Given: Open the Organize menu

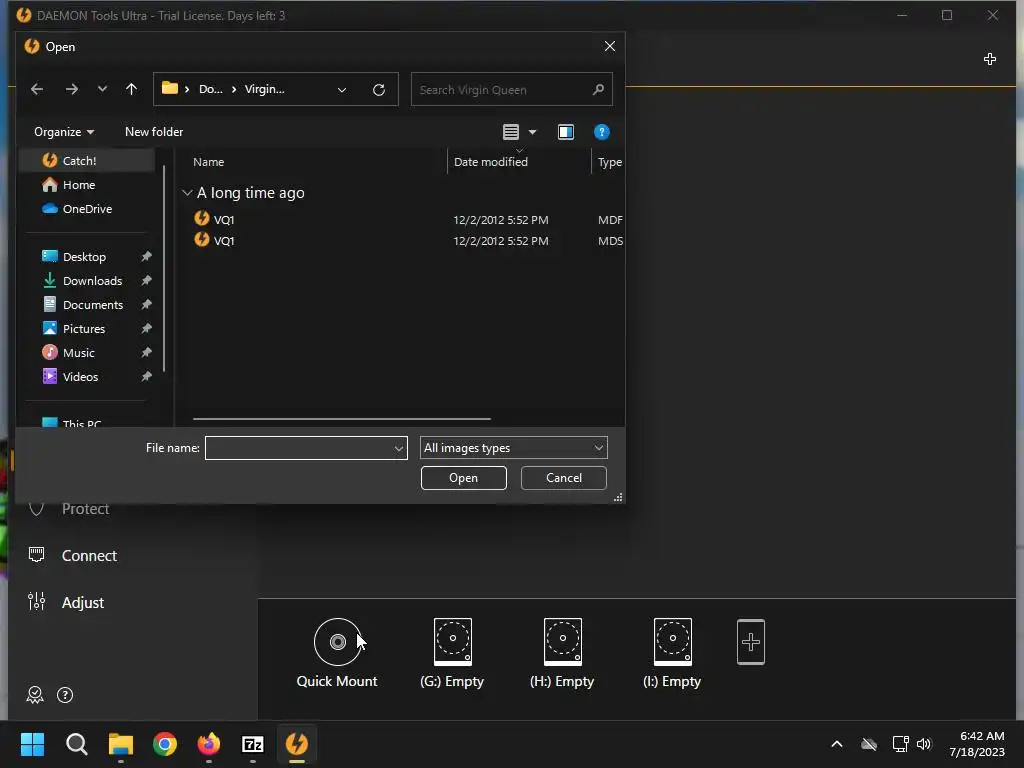Looking at the screenshot, I should [64, 132].
